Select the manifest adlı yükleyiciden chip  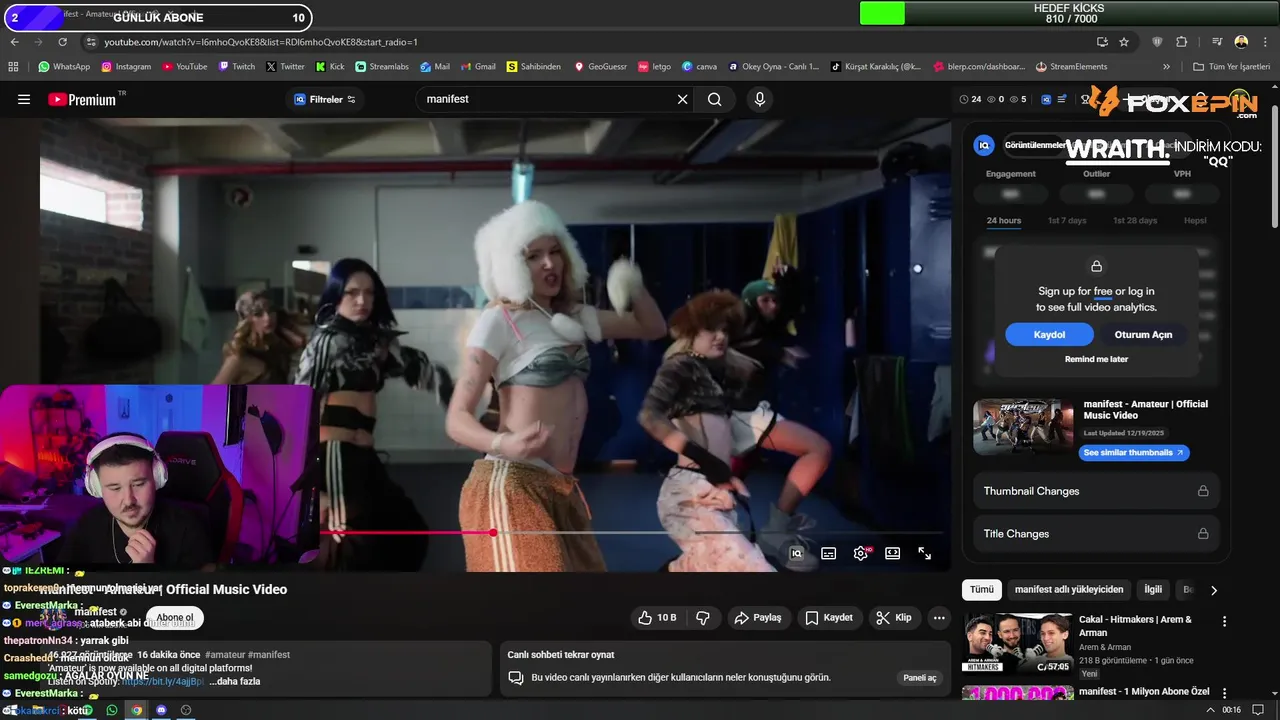point(1069,590)
